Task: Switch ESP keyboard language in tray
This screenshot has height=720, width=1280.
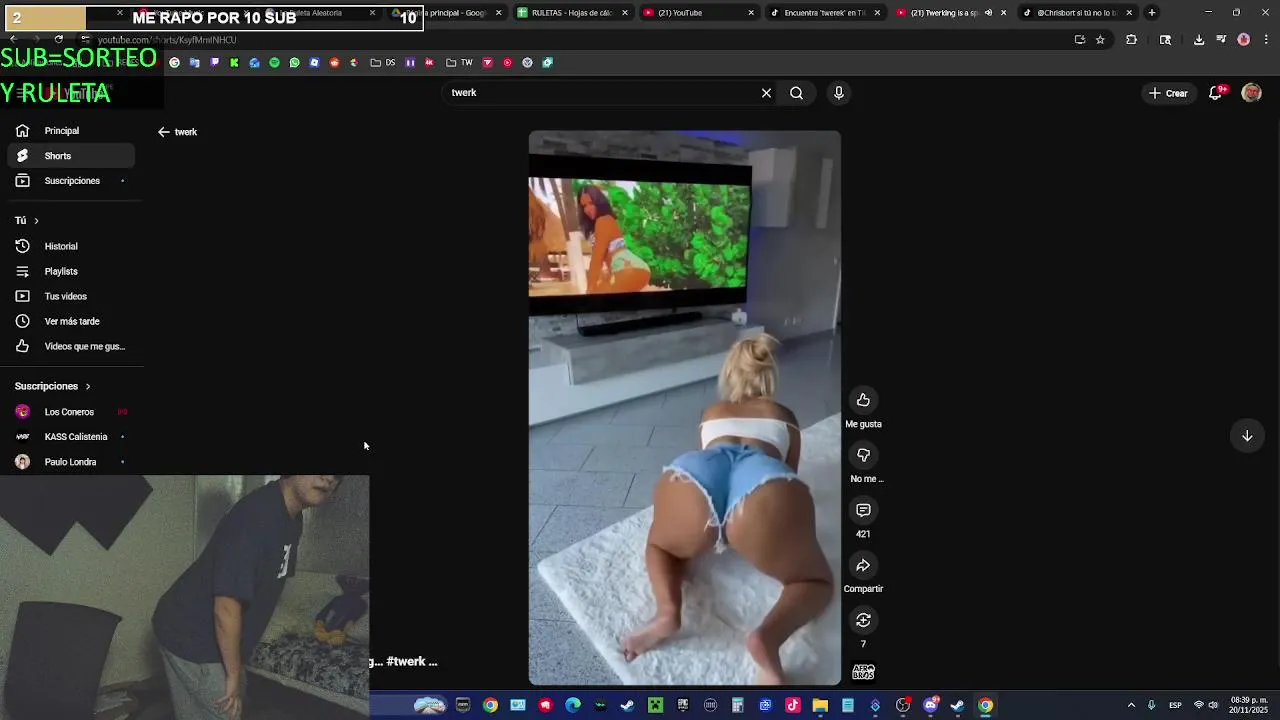Action: click(x=1176, y=706)
